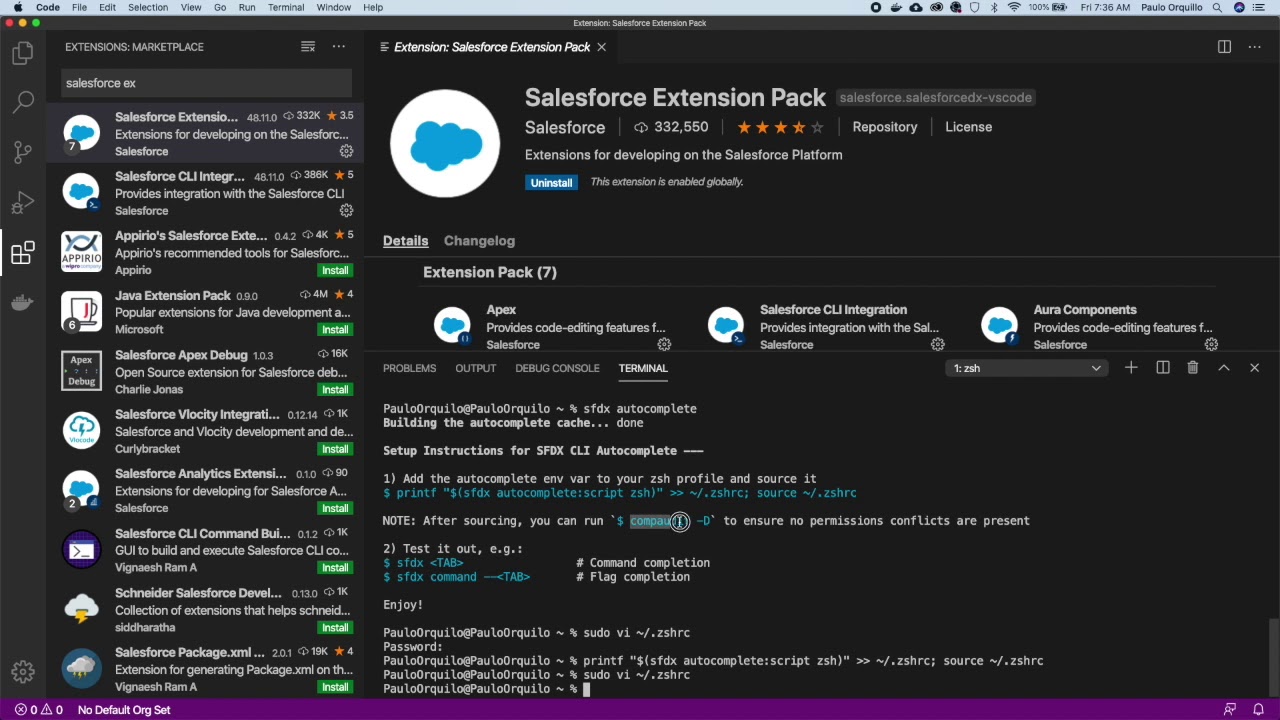Close the terminal panel

[1255, 368]
